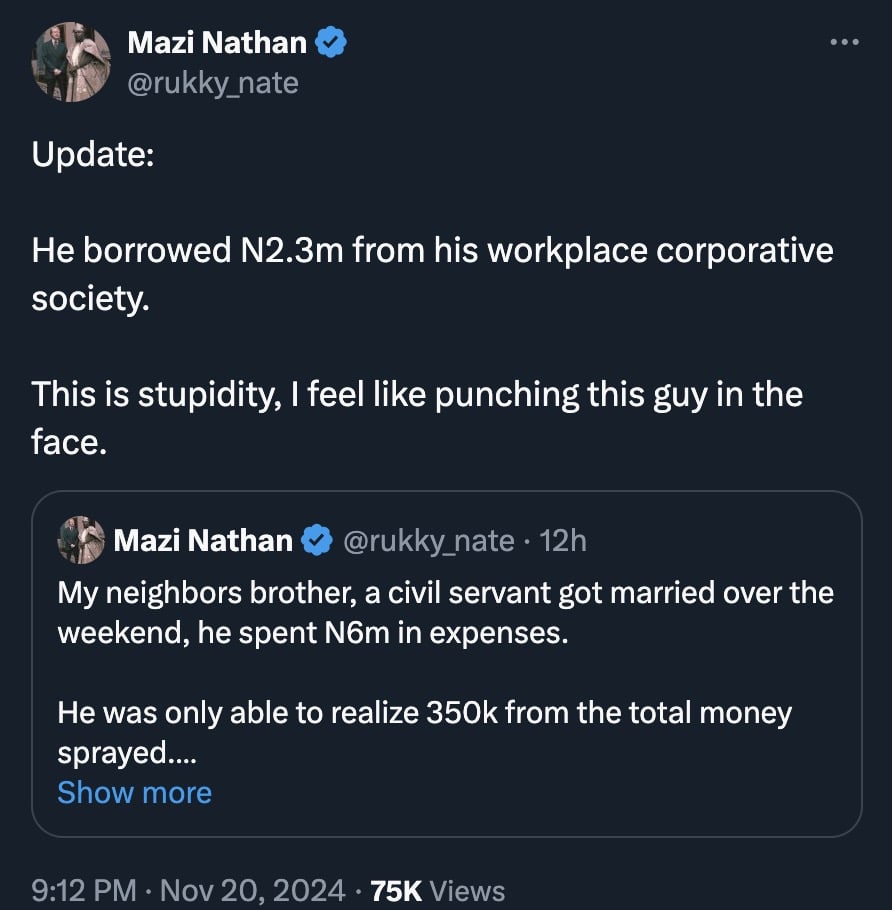Click the main tweet author's profile avatar
Screen dimensions: 892x910
point(69,62)
